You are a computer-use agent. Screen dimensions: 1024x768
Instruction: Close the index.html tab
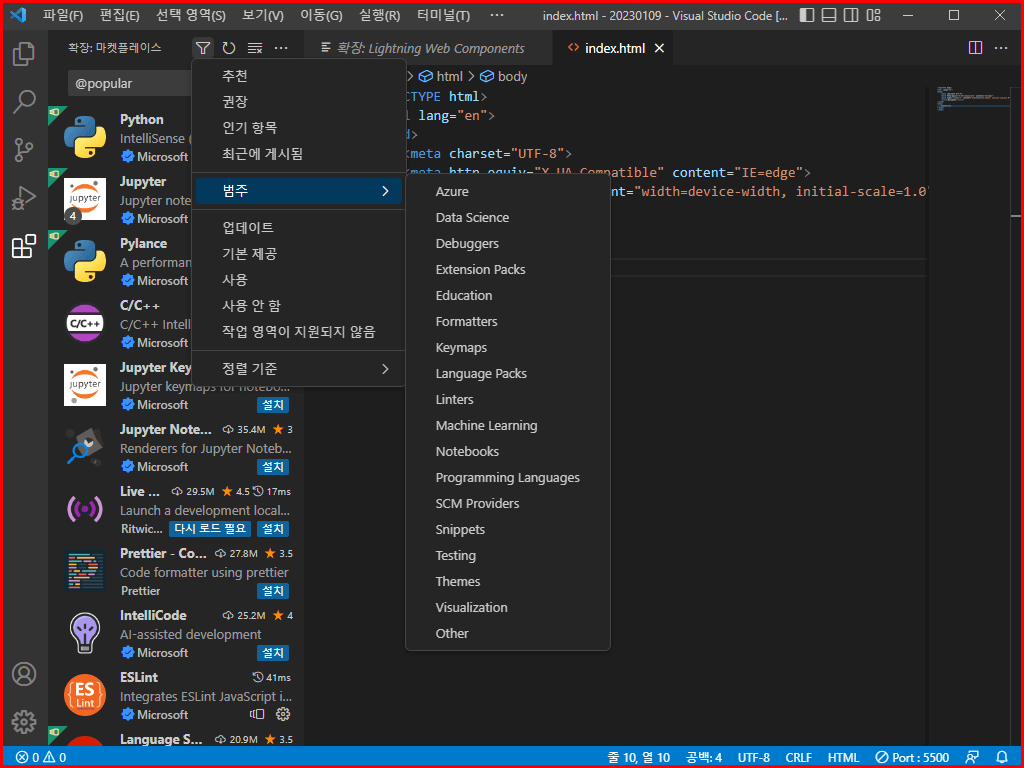(x=659, y=48)
